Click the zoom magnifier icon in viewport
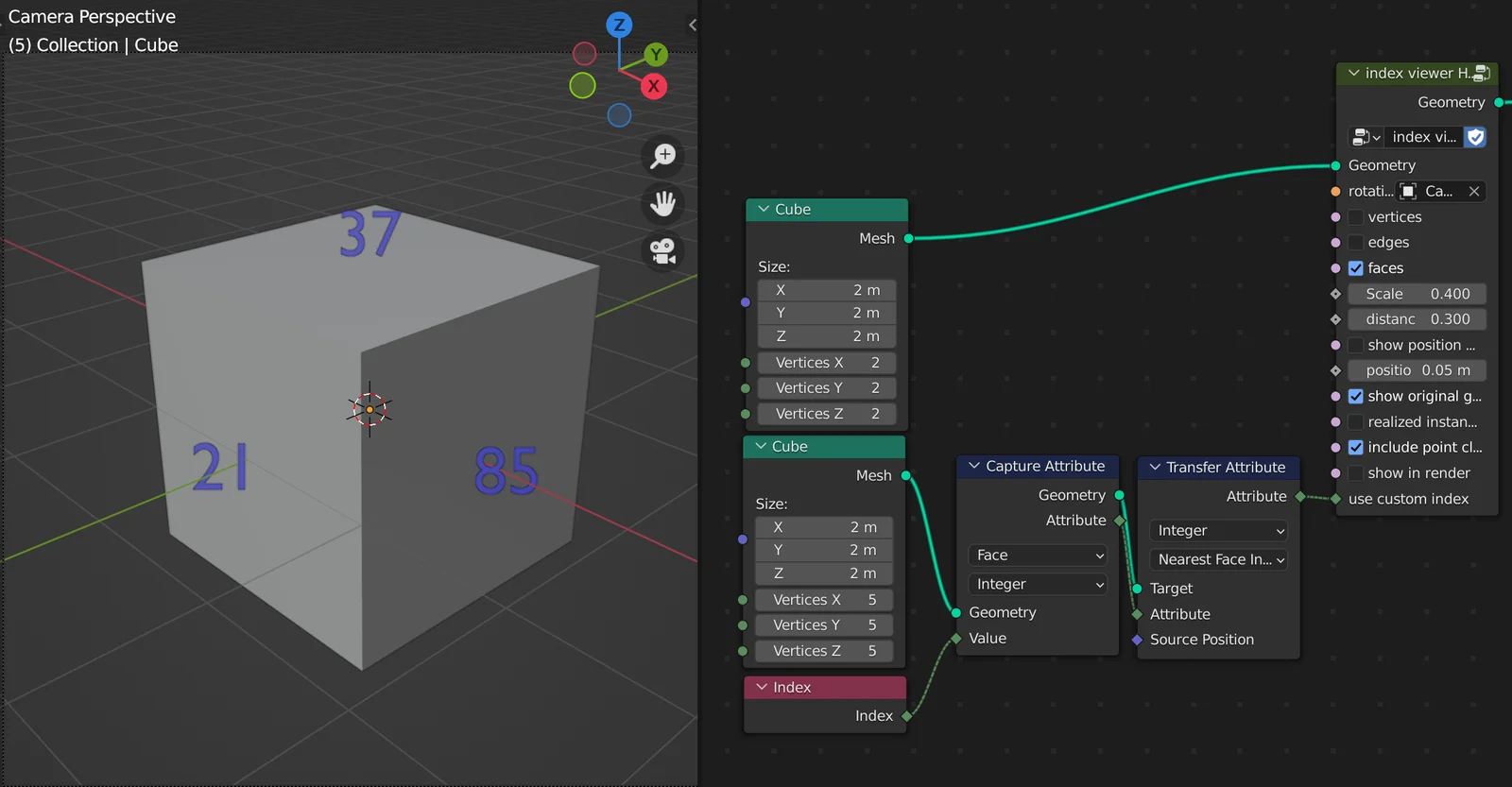The image size is (1512, 787). click(x=663, y=155)
